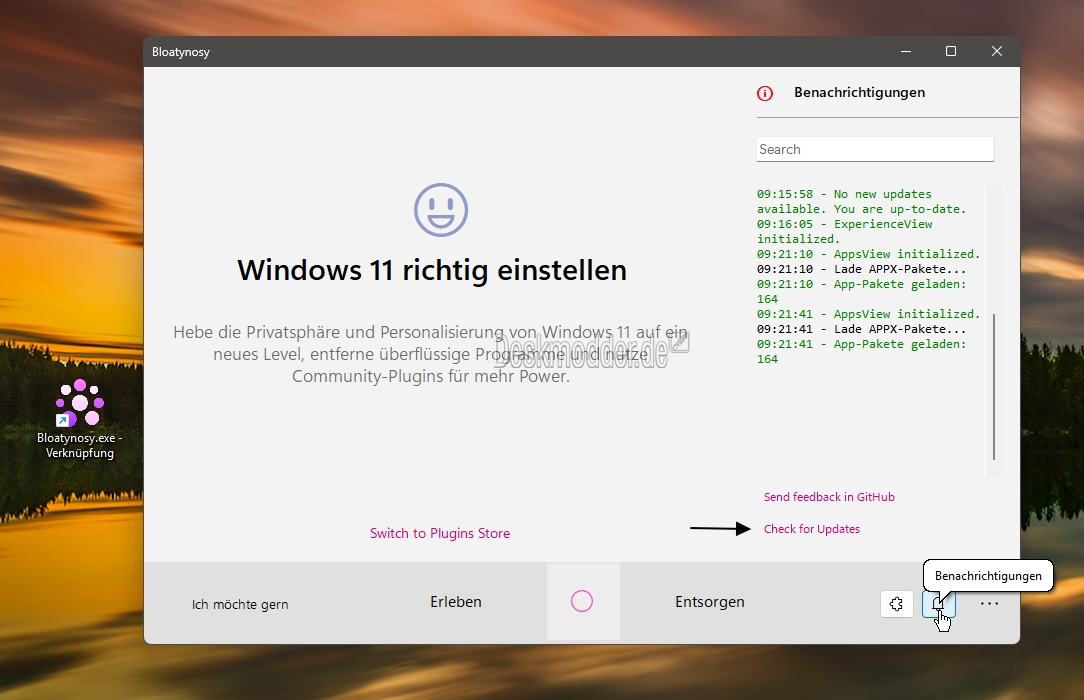
Task: Click the notifications log scrollbar
Action: [x=993, y=387]
